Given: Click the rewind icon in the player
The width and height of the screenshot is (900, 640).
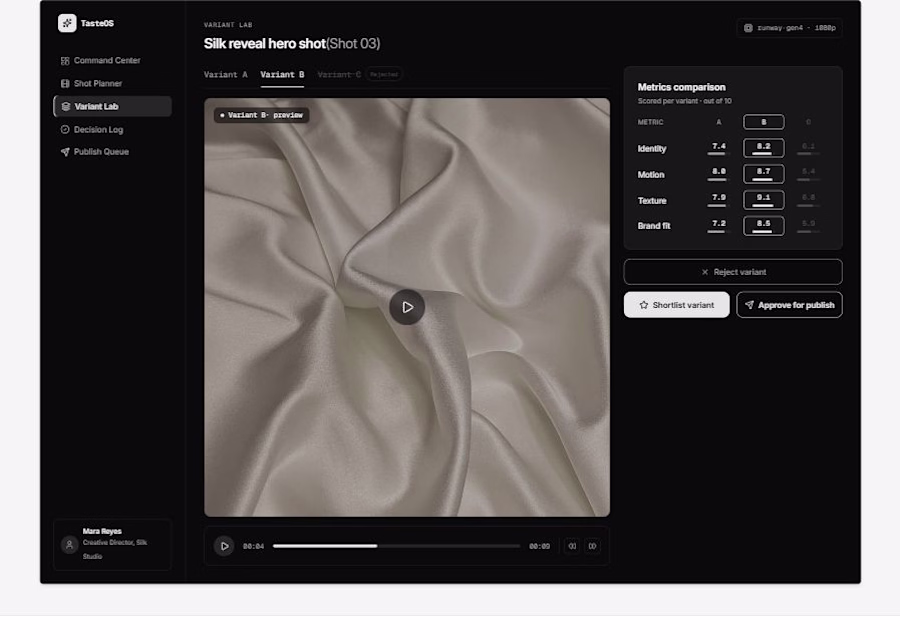Looking at the screenshot, I should (572, 546).
